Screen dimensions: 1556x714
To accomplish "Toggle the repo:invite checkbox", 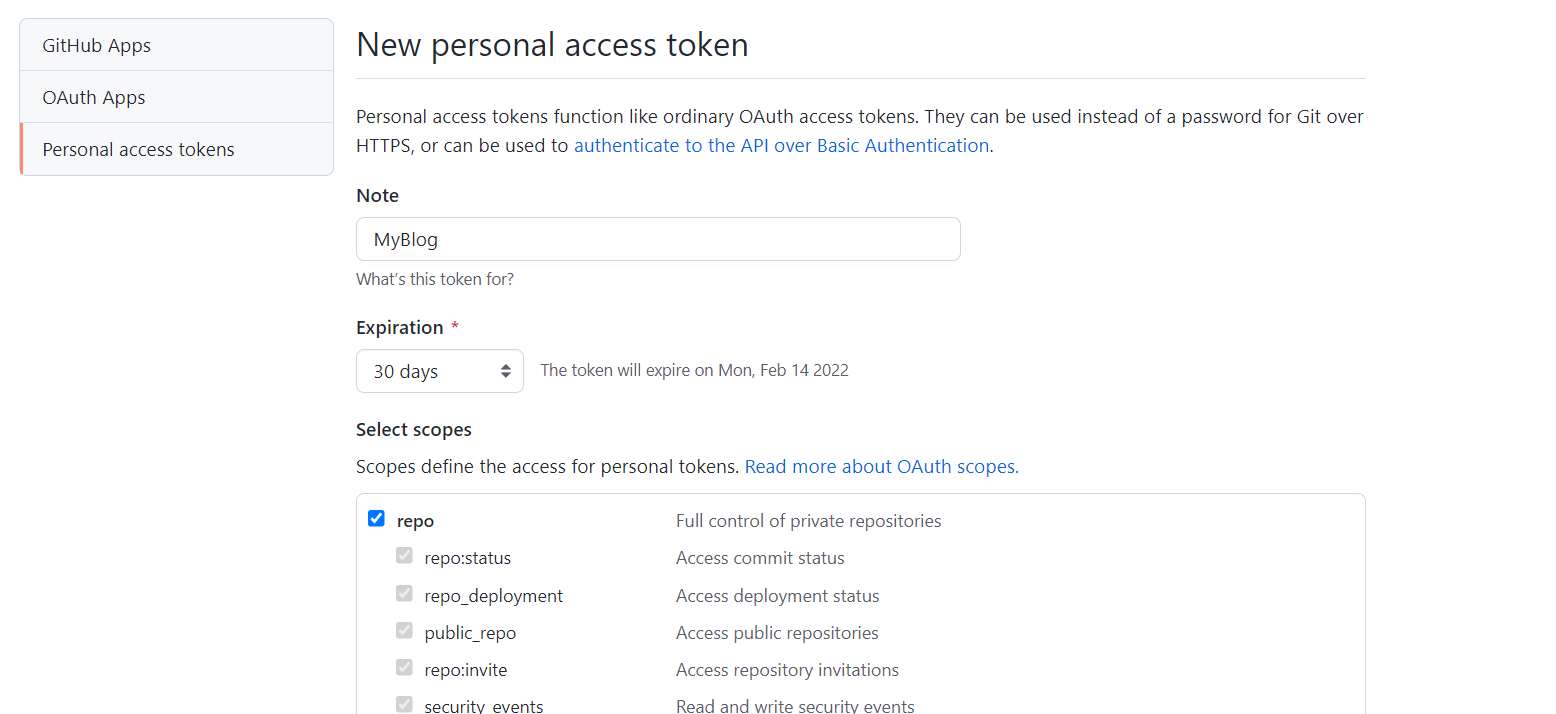I will [404, 668].
